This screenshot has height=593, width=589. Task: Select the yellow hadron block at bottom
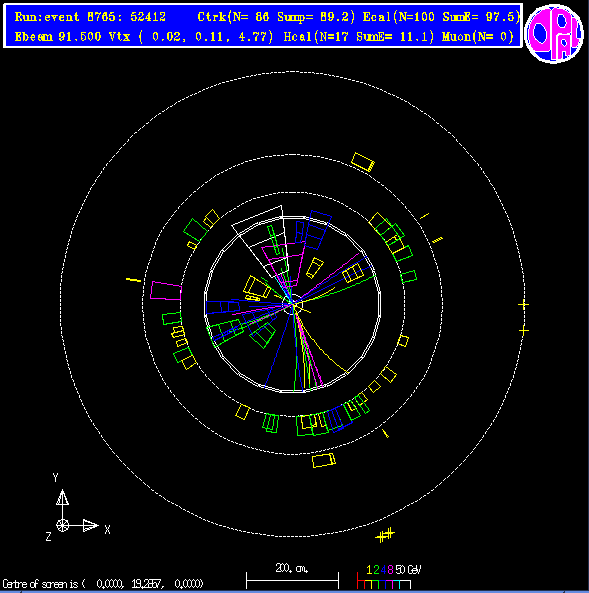[324, 460]
